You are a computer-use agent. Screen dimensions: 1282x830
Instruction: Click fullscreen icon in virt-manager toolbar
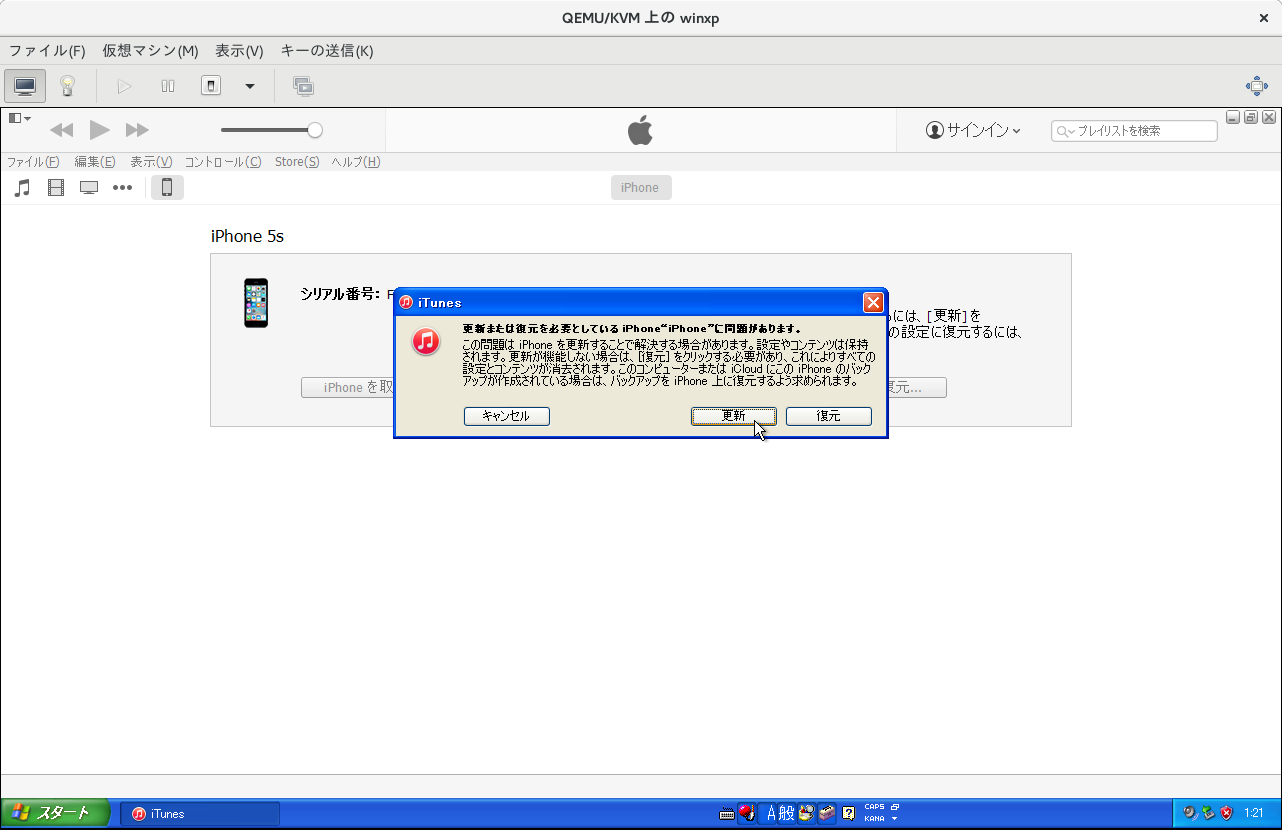pos(1257,86)
